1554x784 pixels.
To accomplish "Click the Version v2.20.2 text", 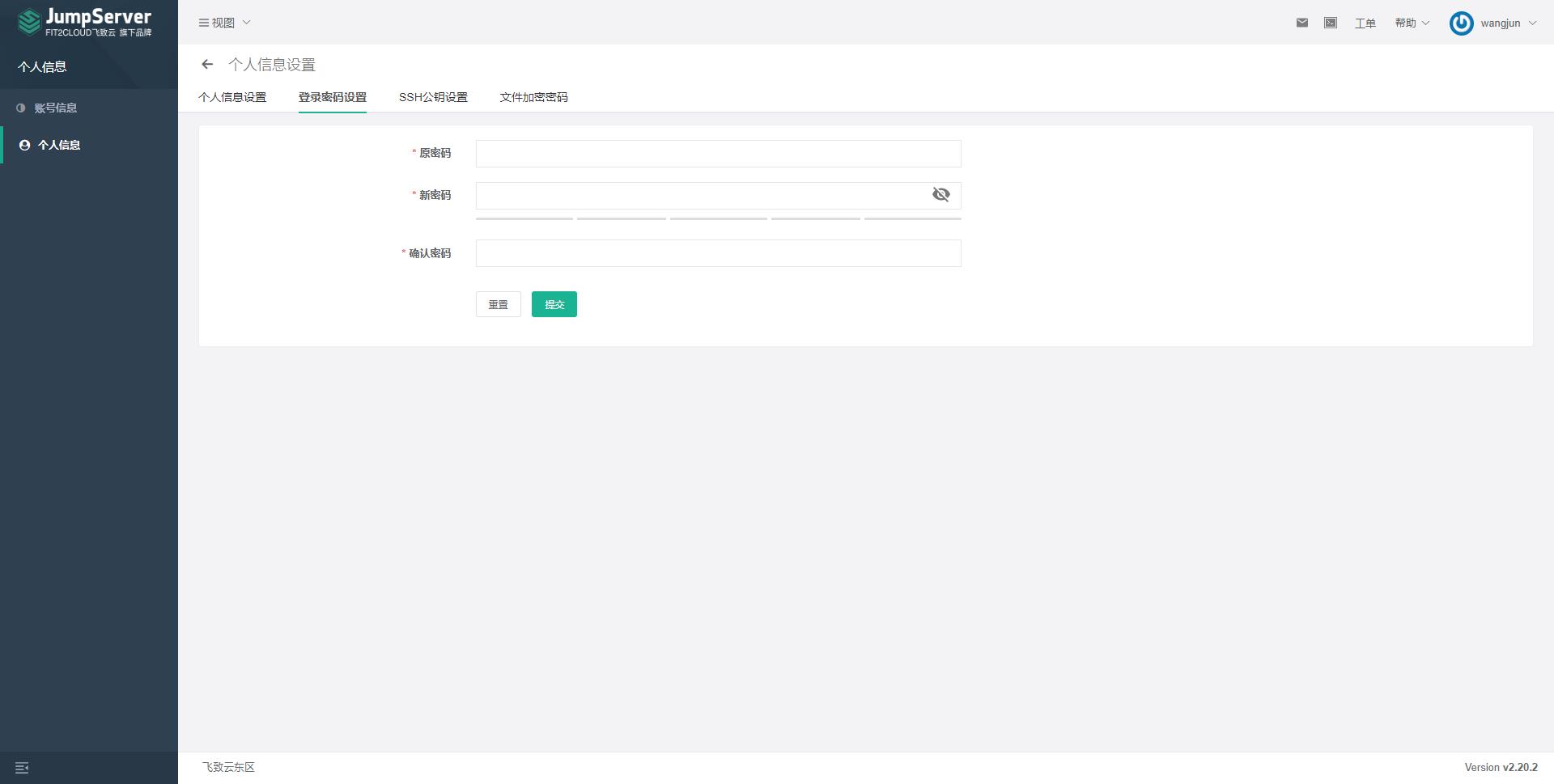I will pos(1501,767).
